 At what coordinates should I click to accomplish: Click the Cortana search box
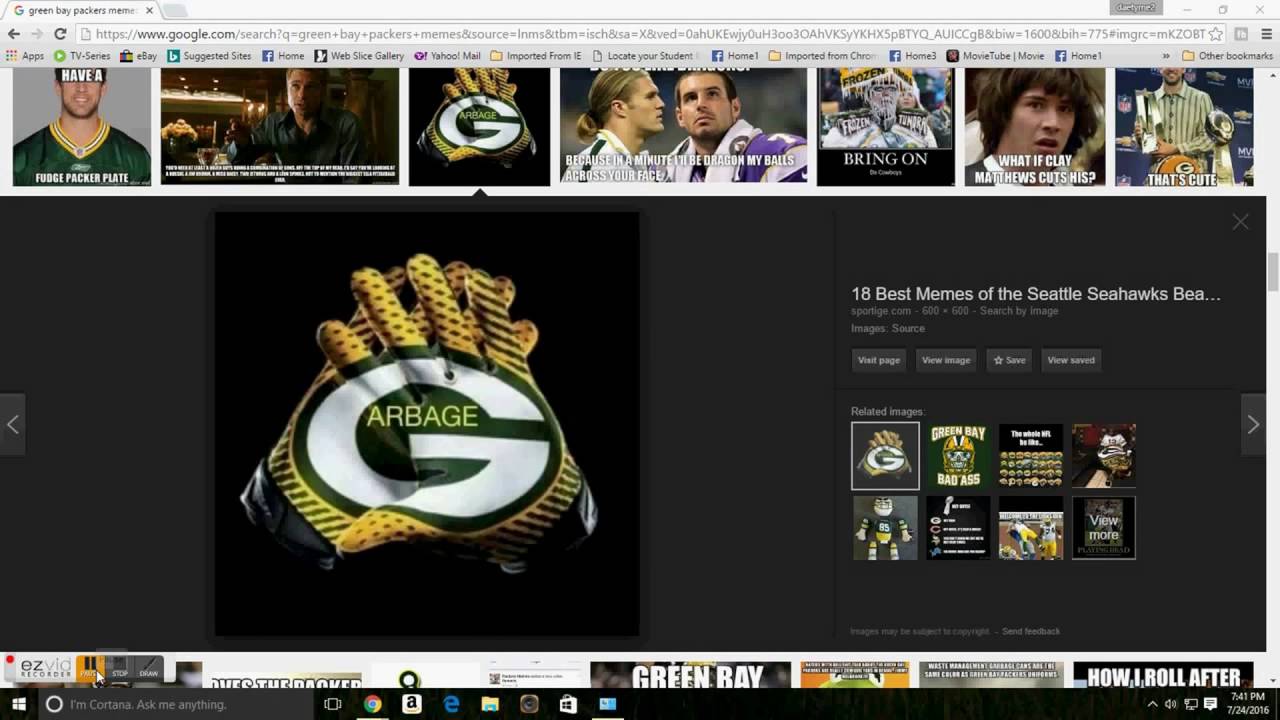pos(176,704)
